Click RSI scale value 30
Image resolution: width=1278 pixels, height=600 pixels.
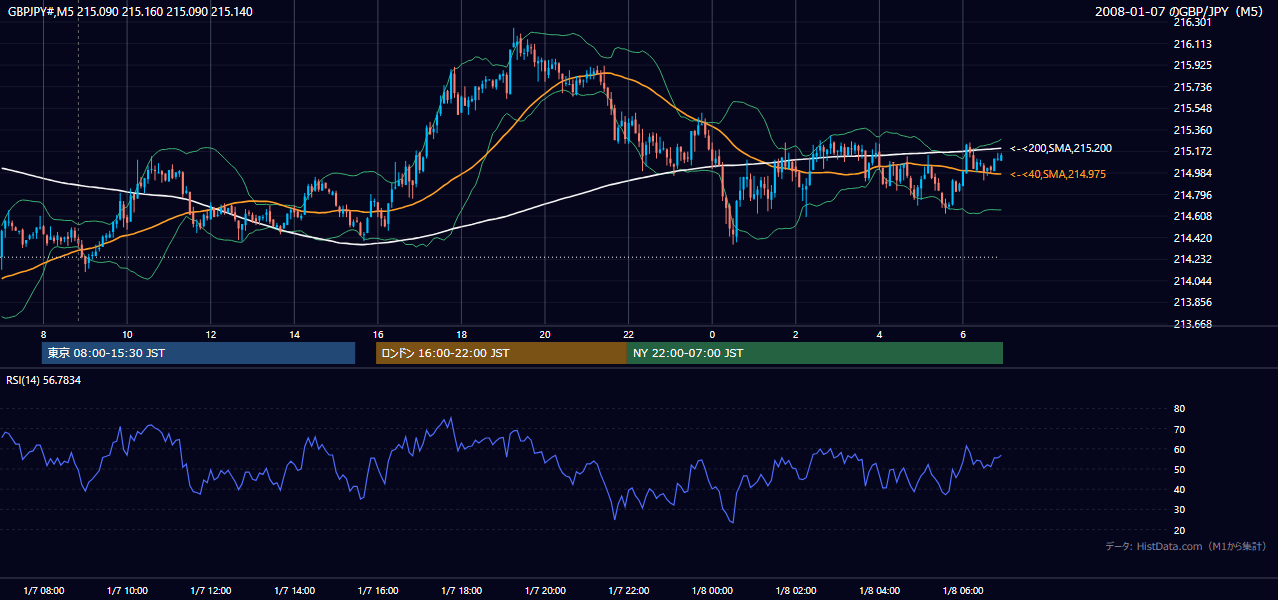(1179, 510)
